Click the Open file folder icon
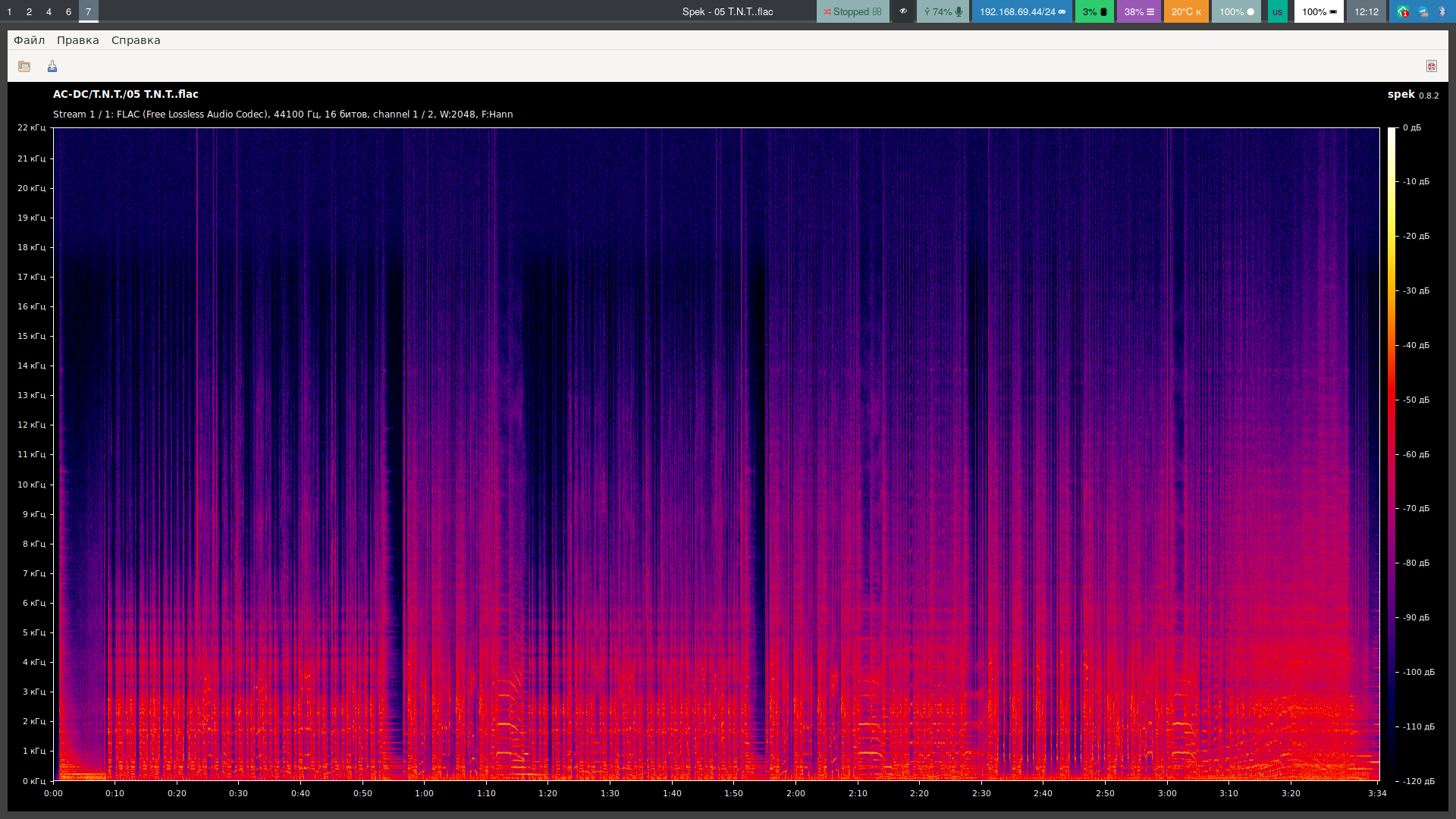This screenshot has height=819, width=1456. pos(24,67)
